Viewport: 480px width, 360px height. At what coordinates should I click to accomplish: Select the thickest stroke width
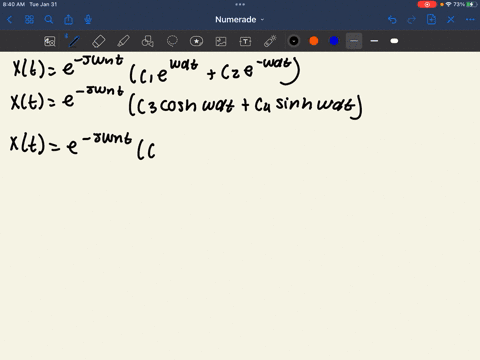pyautogui.click(x=394, y=41)
